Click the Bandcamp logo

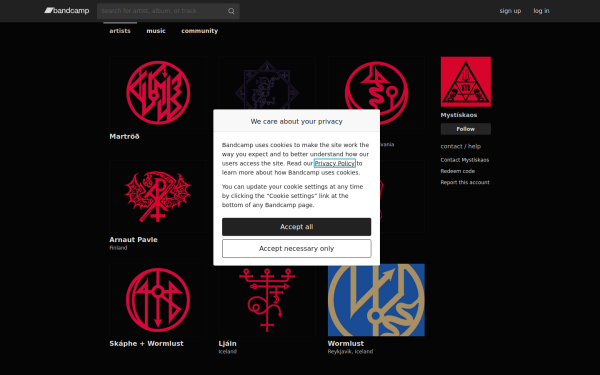click(x=67, y=11)
